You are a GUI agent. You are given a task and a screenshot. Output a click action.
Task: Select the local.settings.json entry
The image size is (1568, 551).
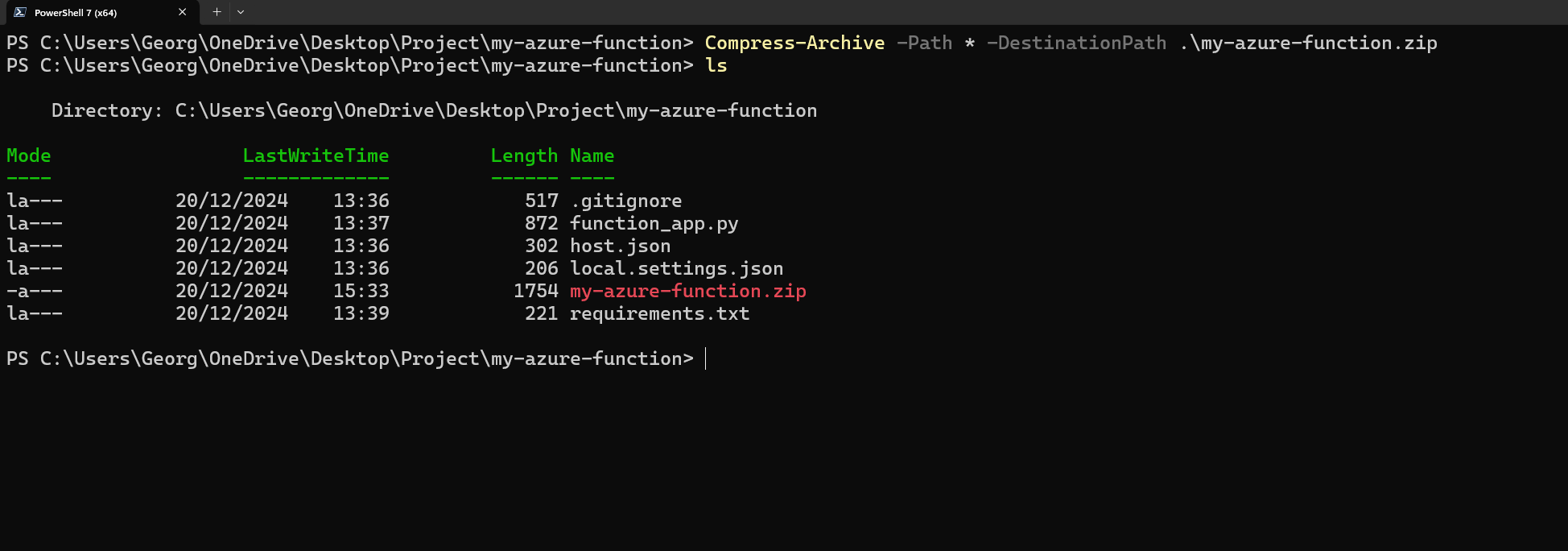point(676,268)
